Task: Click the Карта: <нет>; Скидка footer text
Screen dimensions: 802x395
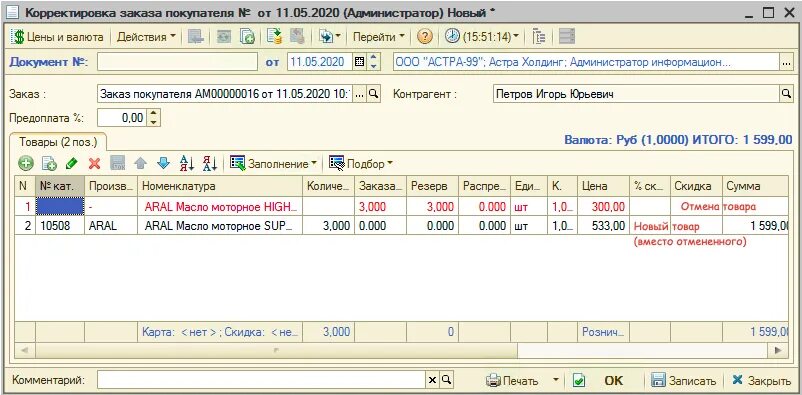Action: [x=220, y=332]
